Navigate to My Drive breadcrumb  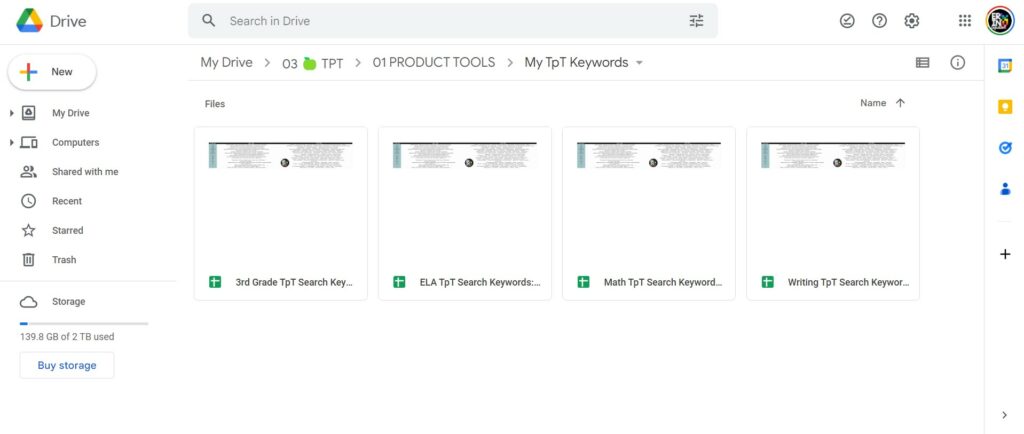227,63
